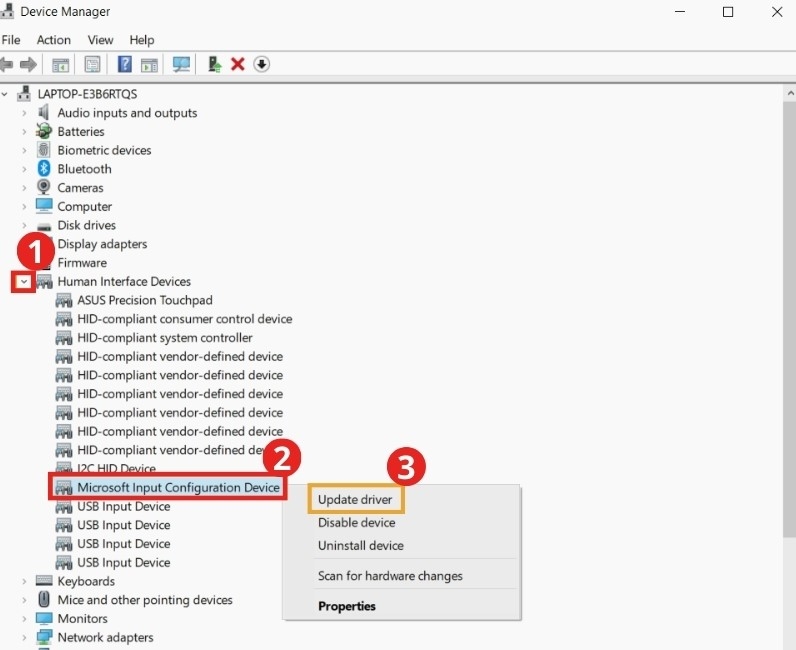Click the vertical scrollbar thumb
Screen dimensions: 796x650
789,319
